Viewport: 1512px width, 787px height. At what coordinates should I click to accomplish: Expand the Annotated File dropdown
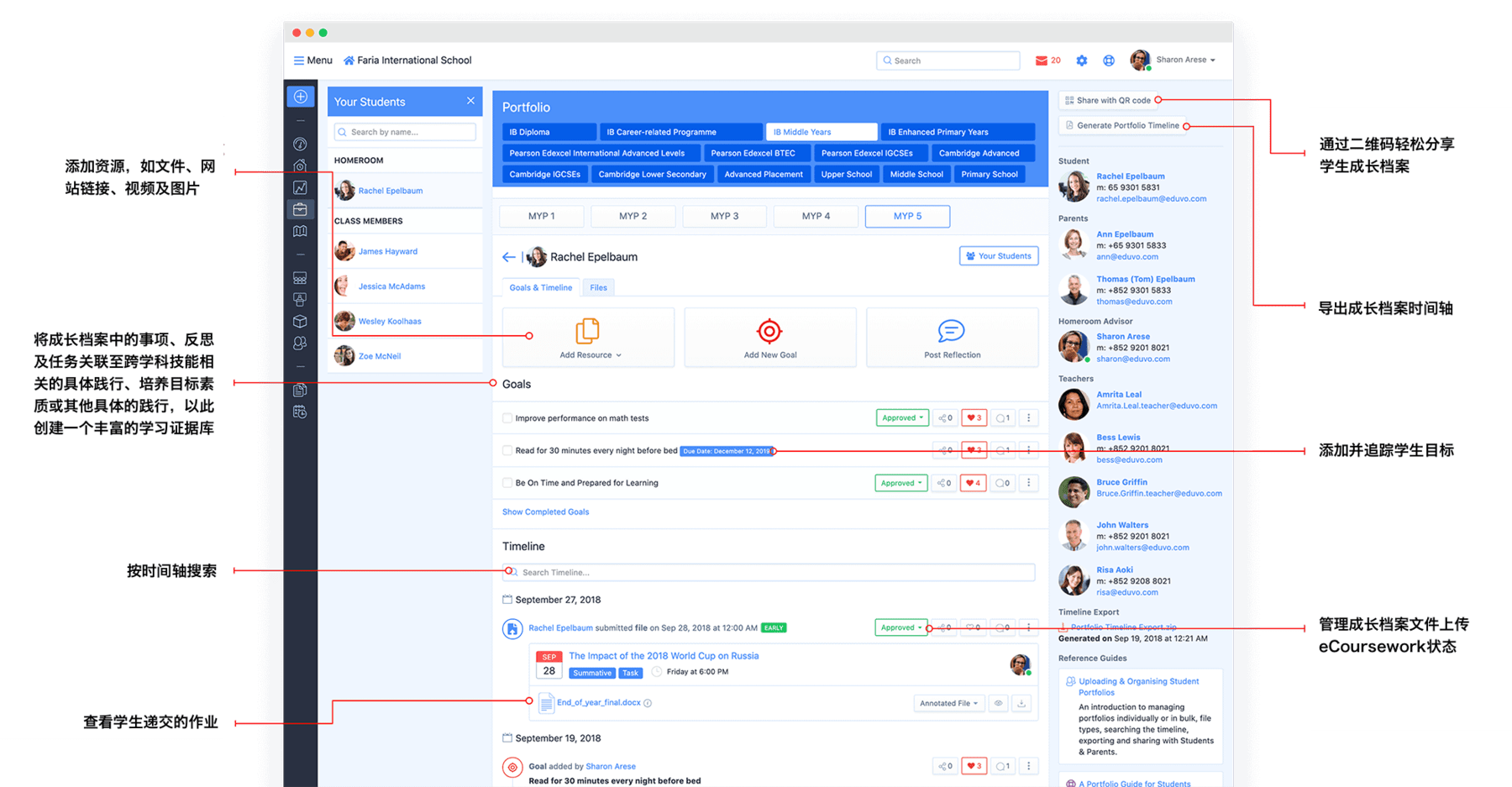948,704
